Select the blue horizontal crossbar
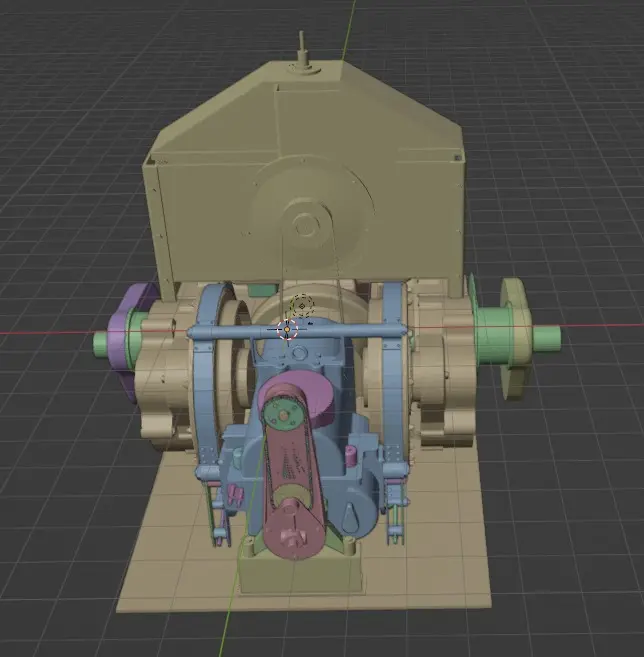This screenshot has height=657, width=644. click(x=297, y=332)
